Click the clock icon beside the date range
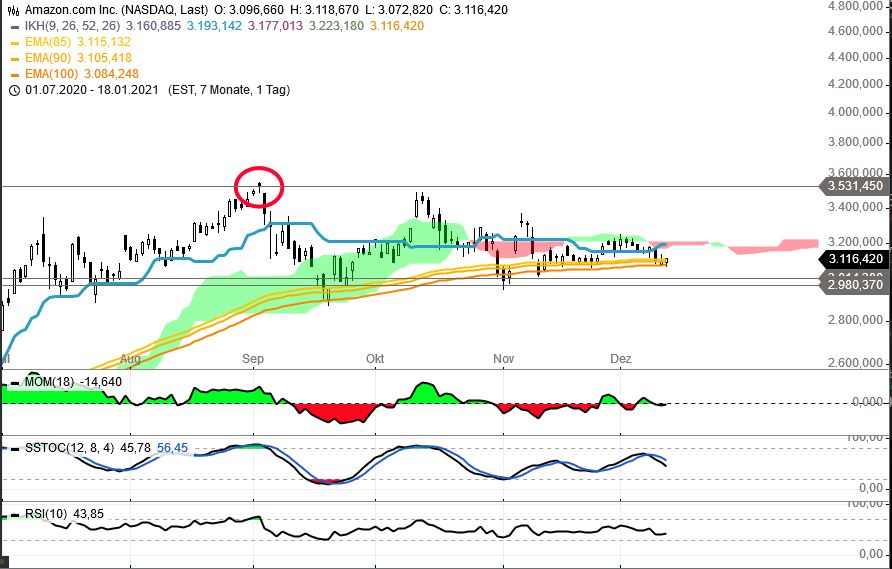892x569 pixels. (15, 90)
